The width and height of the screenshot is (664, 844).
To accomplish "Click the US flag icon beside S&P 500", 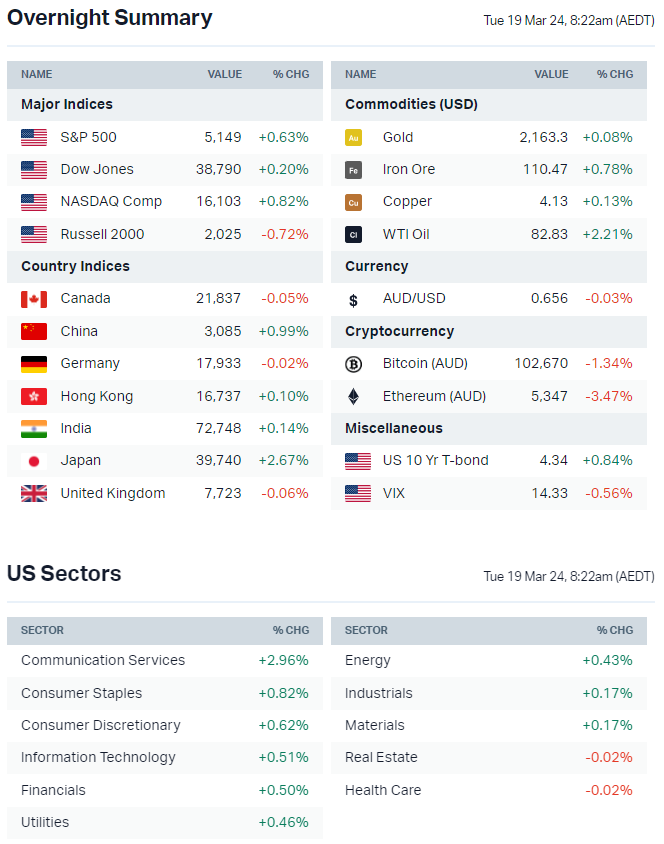I will (34, 137).
